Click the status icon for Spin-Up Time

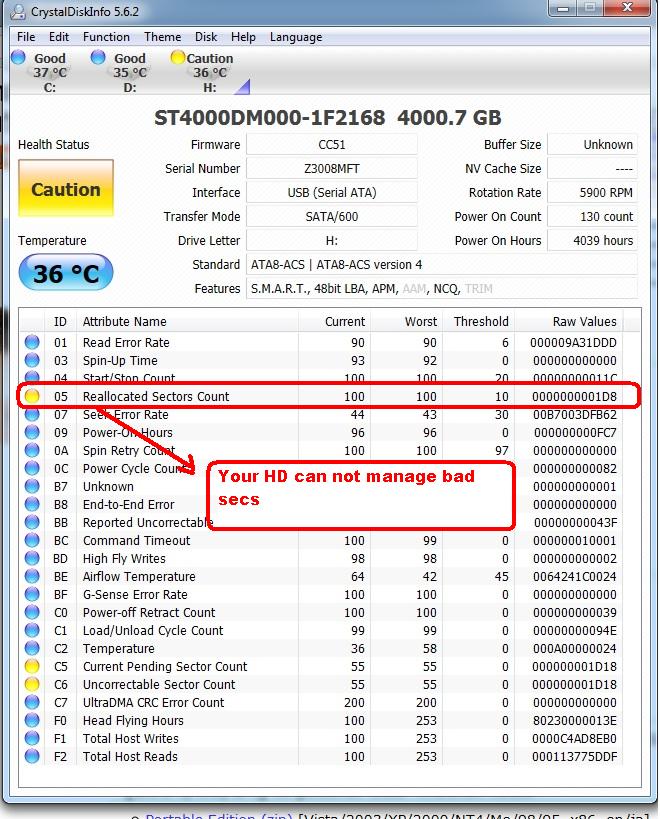point(32,360)
